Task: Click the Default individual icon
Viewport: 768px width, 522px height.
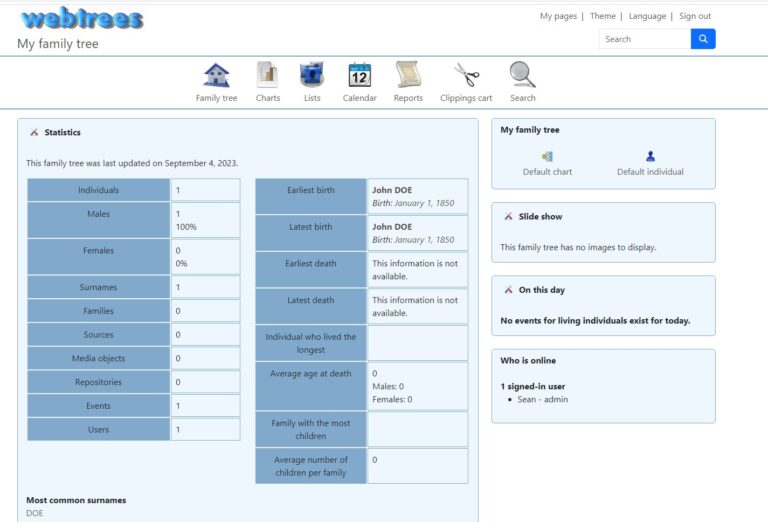Action: click(x=650, y=156)
